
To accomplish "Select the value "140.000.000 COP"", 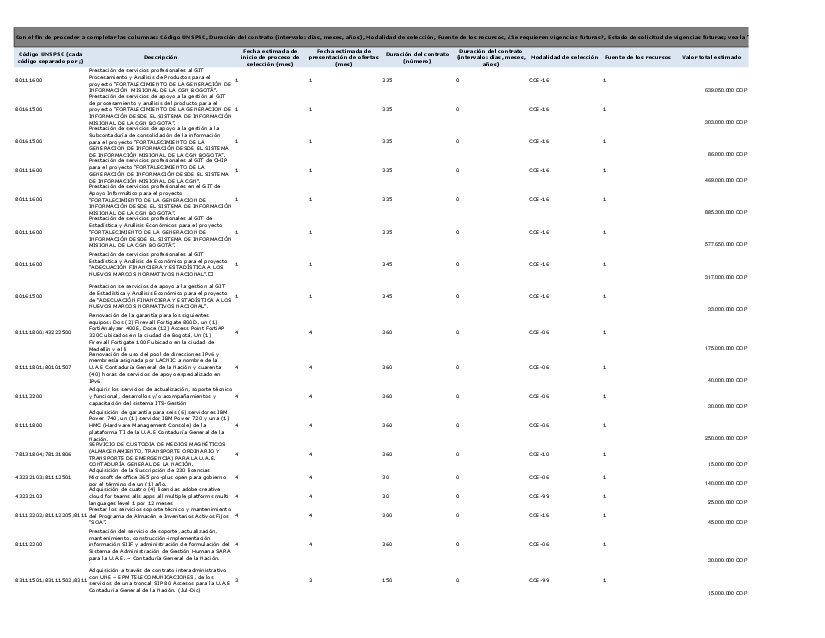I will tap(726, 483).
